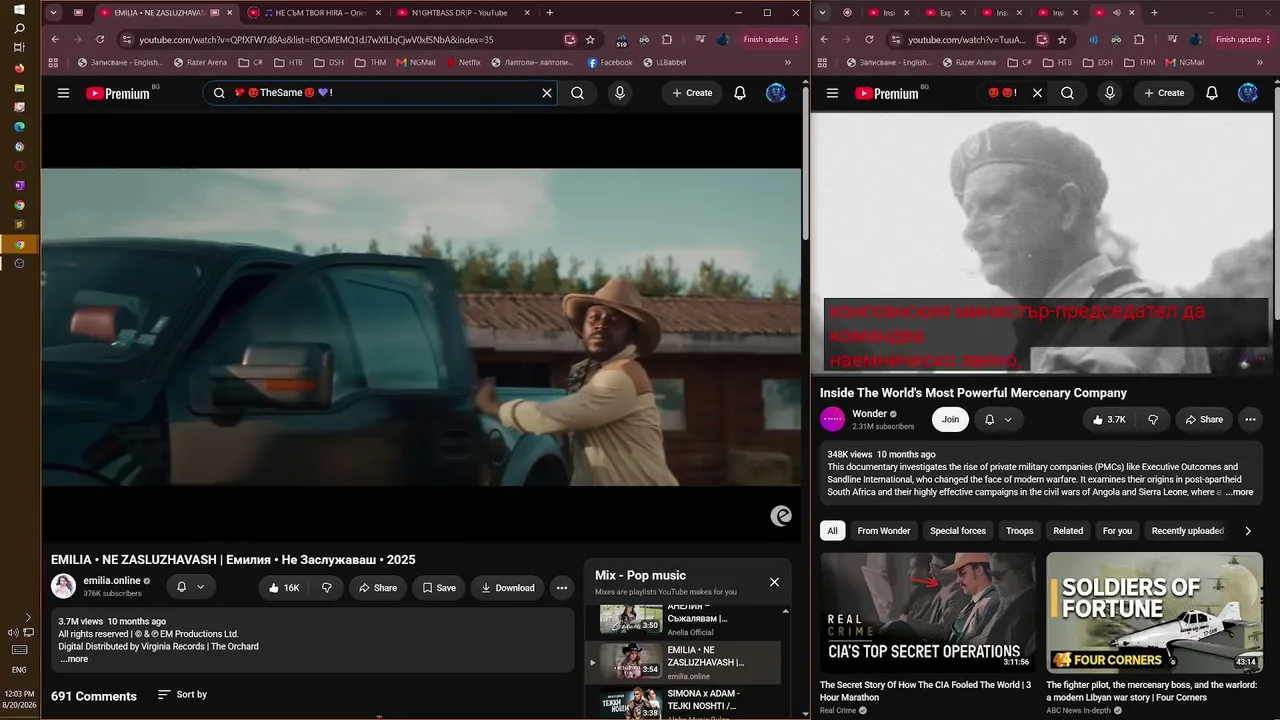Save the EMILIA video to a playlist

[x=439, y=588]
